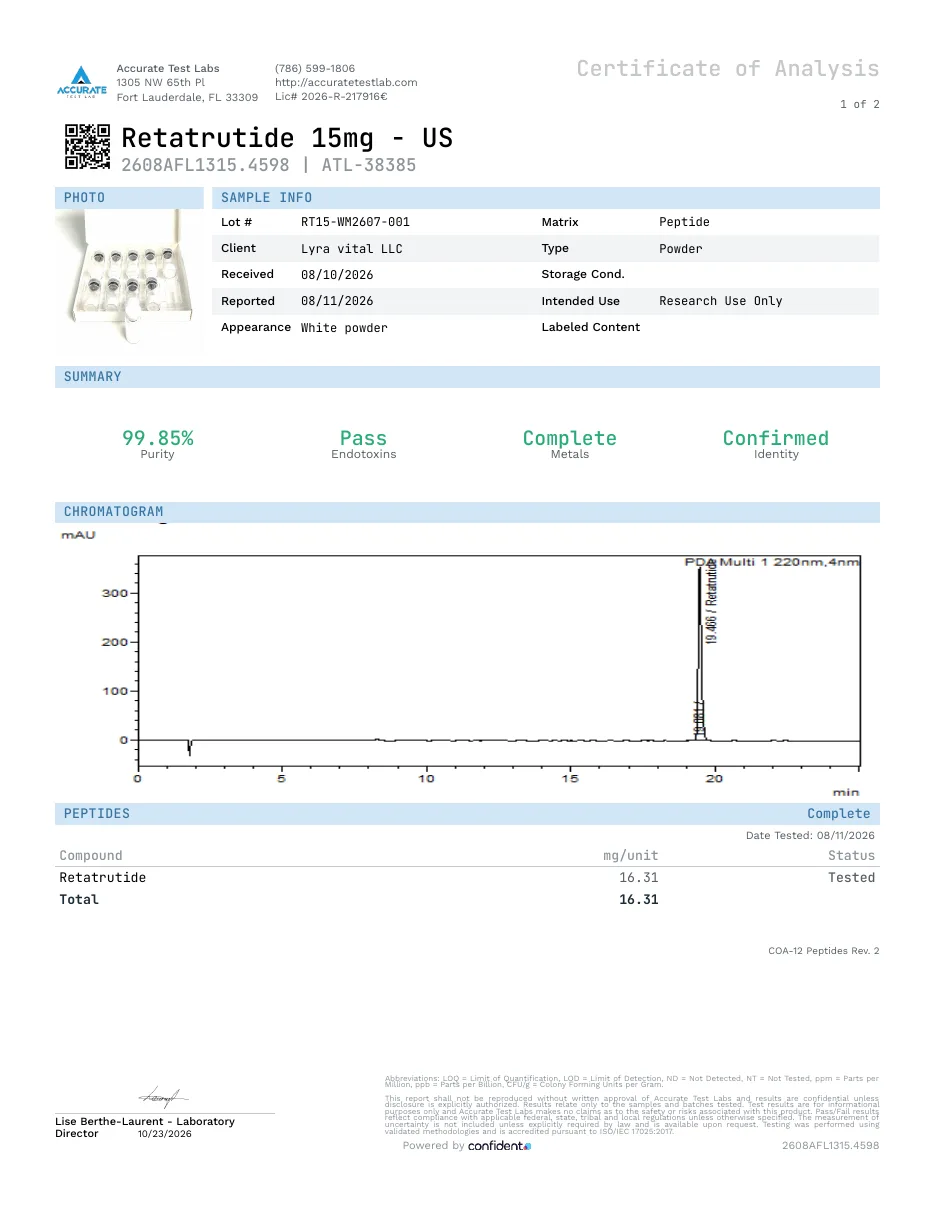Click the address line '1305 NW 65th Pl'
This screenshot has width=935, height=1210.
point(161,82)
